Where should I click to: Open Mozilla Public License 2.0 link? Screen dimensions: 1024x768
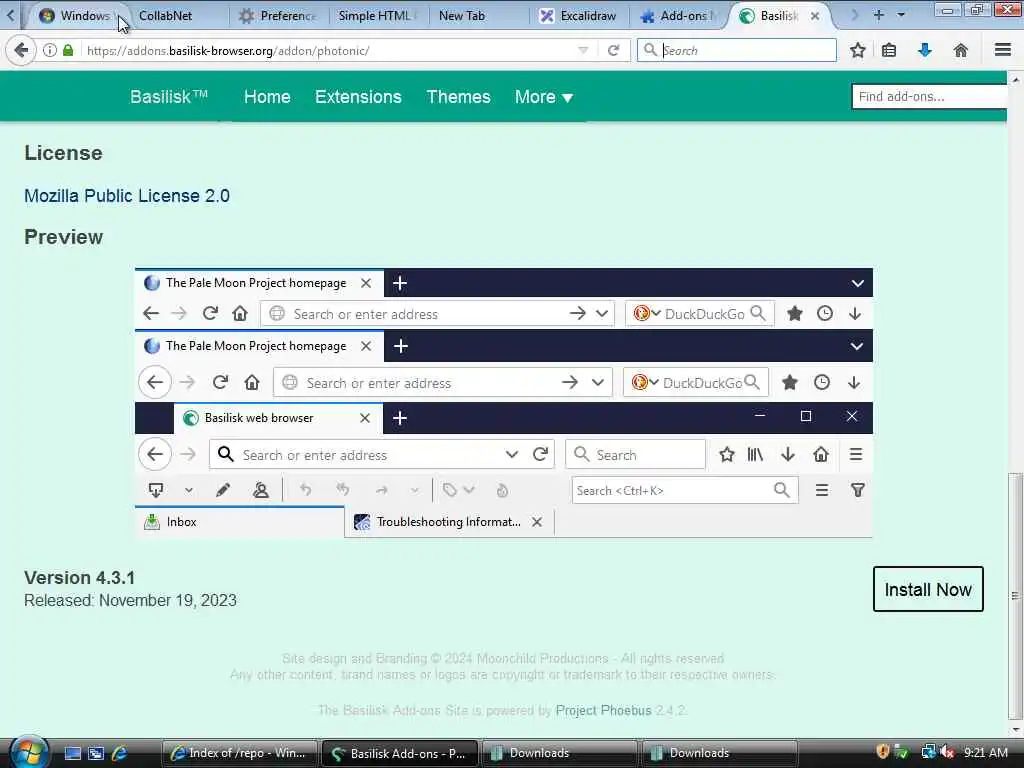[x=127, y=196]
